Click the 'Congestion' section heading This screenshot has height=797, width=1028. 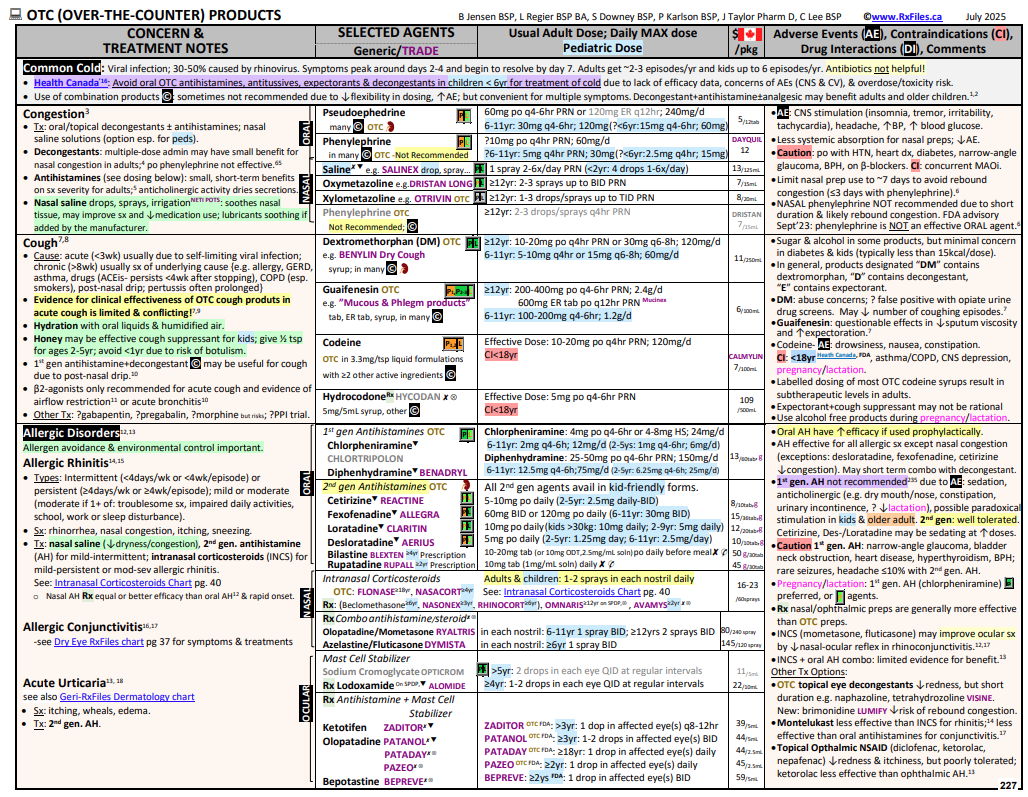pos(54,114)
